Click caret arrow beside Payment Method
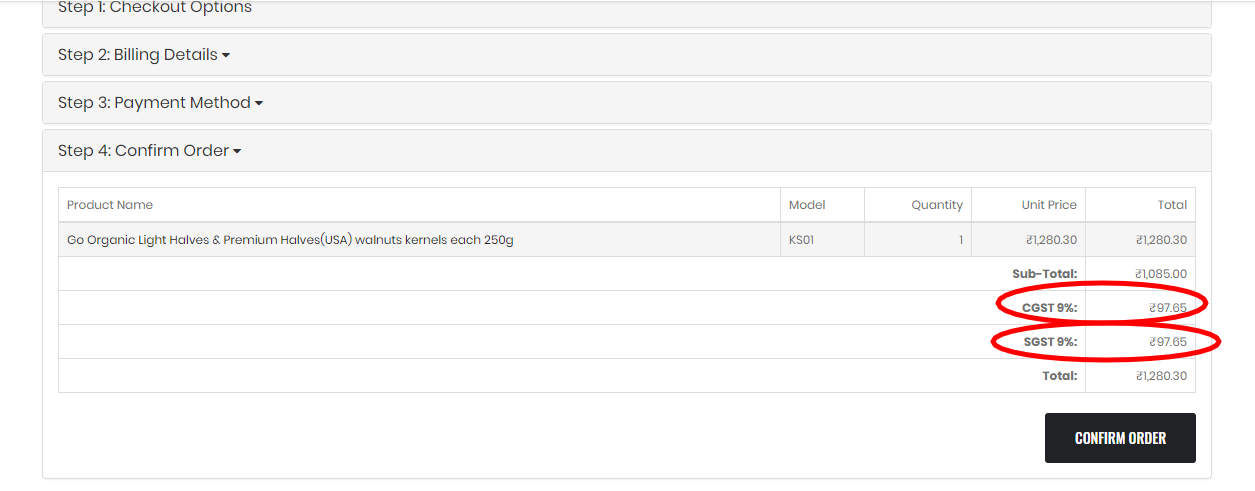 259,104
